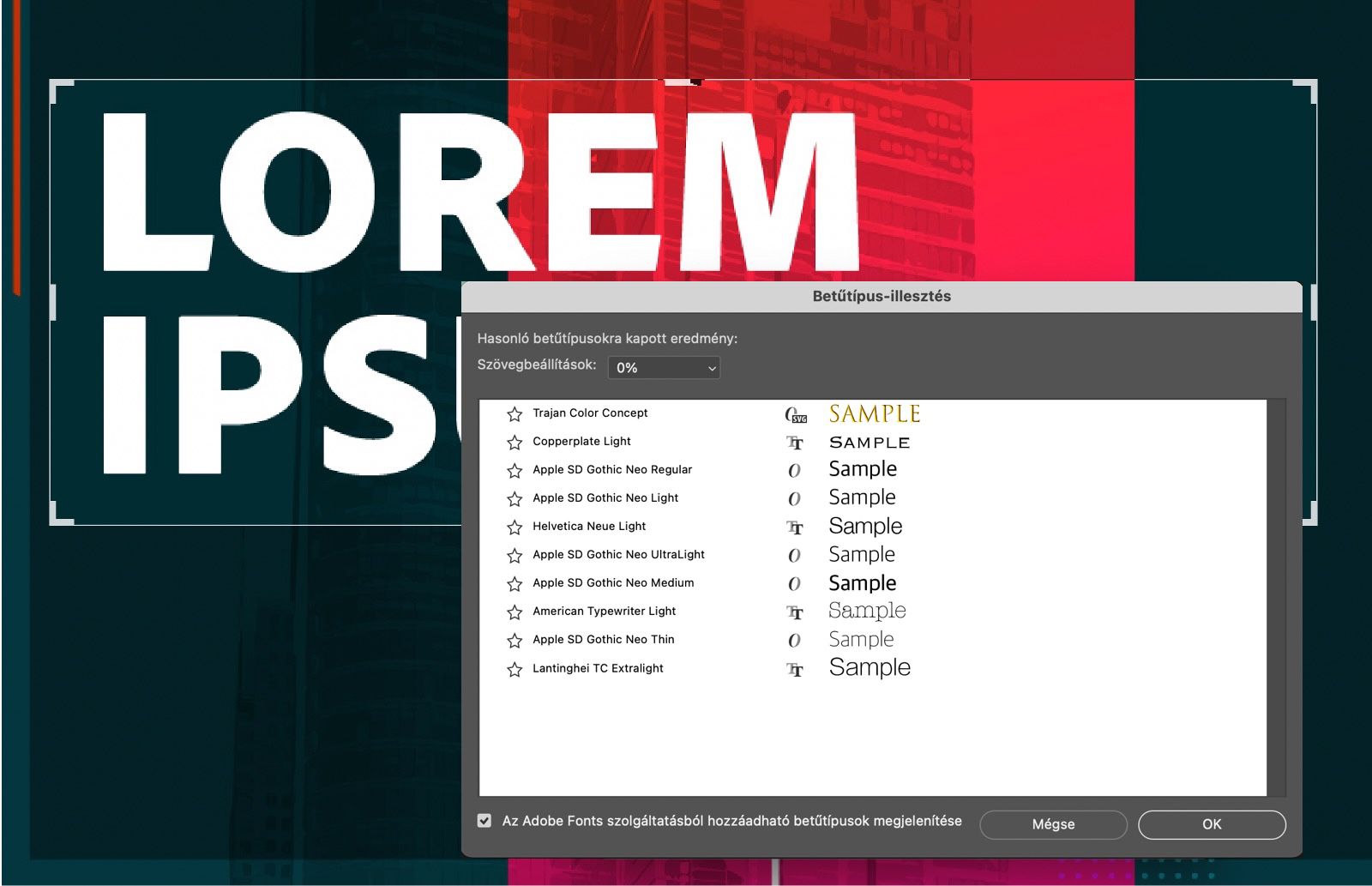This screenshot has width=1372, height=886.
Task: Click the TrueType icon in the Copperplate Light row
Action: click(795, 443)
